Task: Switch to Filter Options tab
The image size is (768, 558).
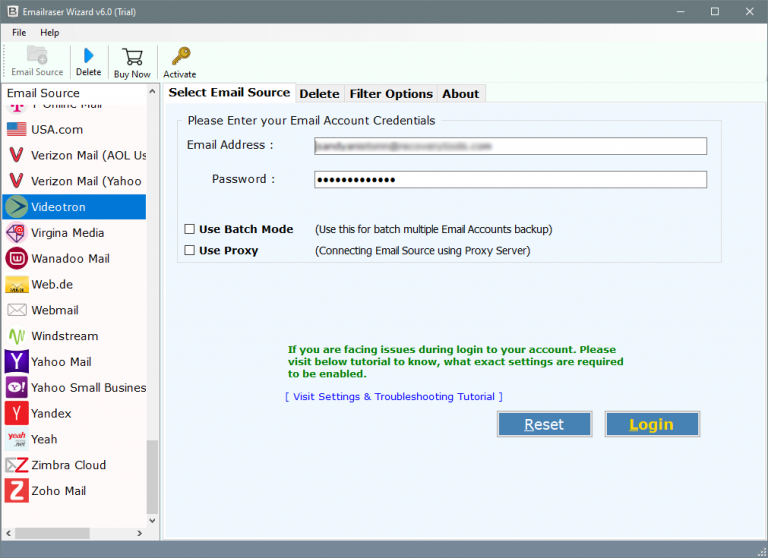Action: click(391, 94)
